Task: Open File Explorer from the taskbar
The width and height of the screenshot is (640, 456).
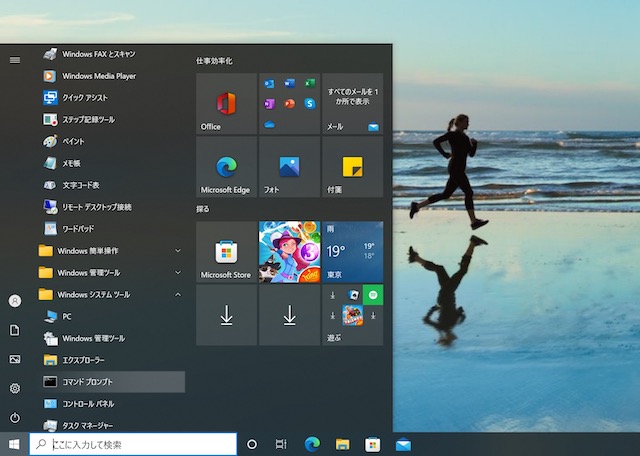Action: pos(342,444)
